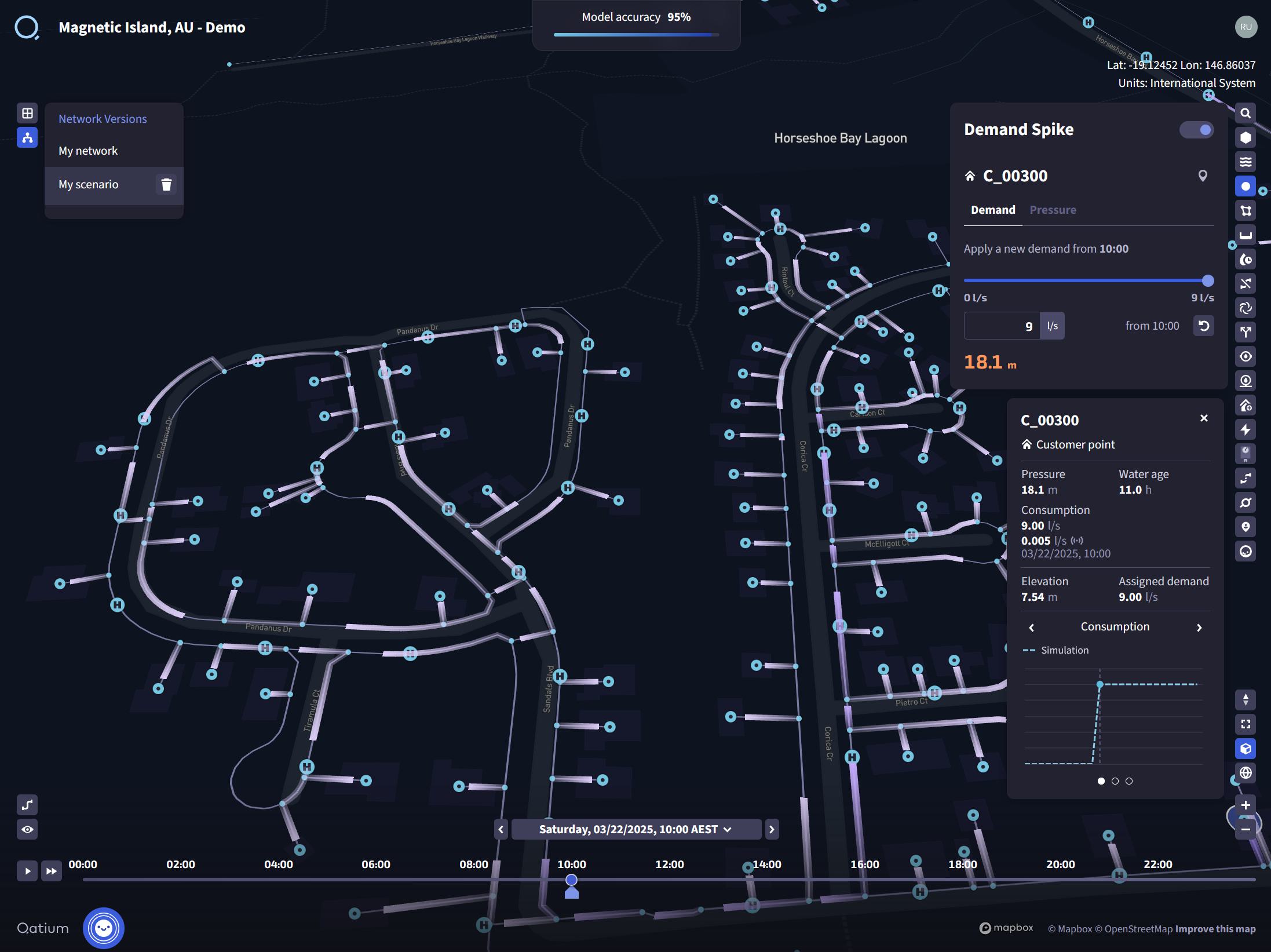Reset the demand with undo arrow icon

point(1203,326)
